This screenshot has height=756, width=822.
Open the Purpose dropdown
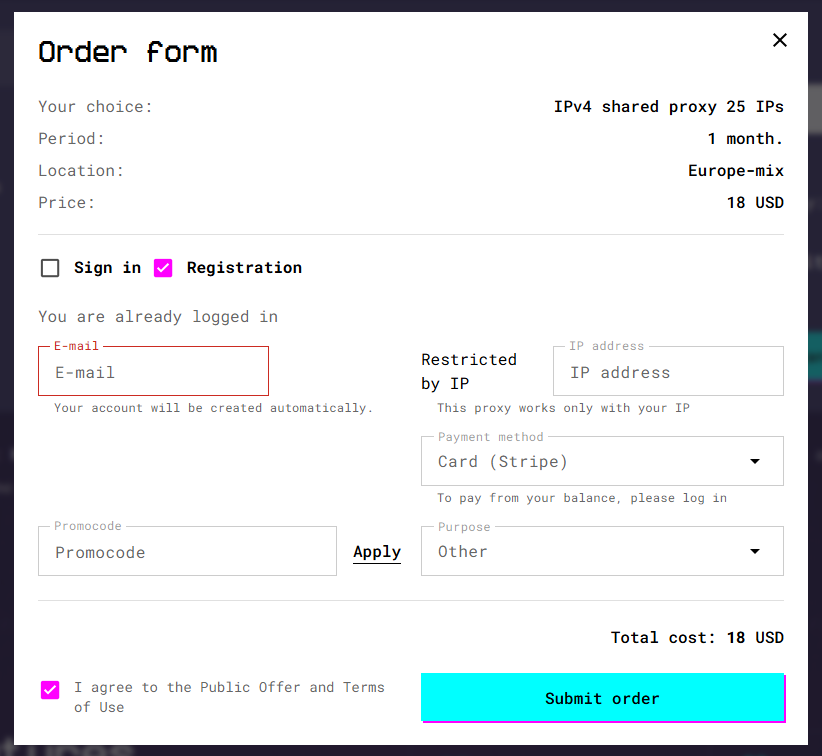602,551
